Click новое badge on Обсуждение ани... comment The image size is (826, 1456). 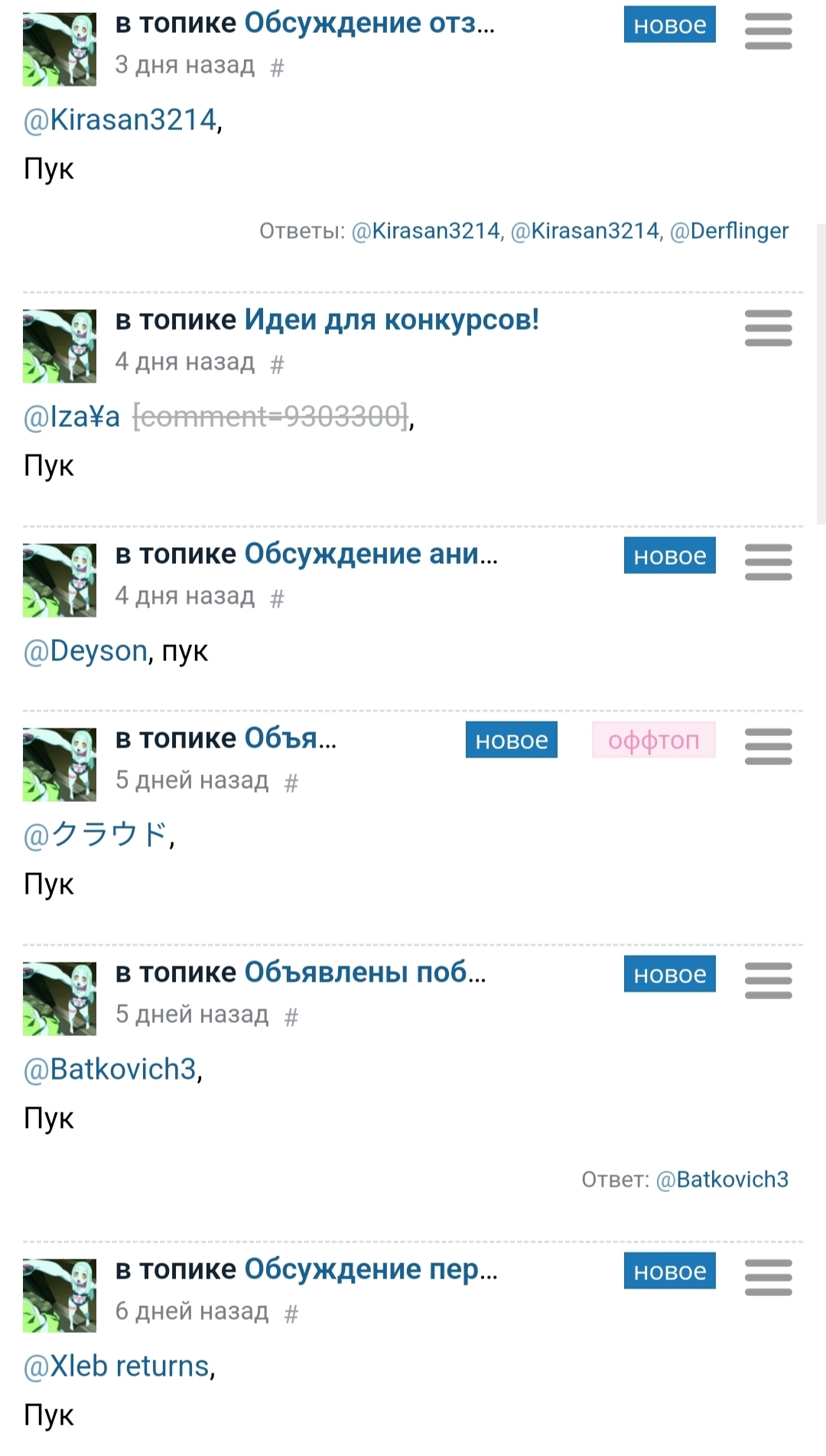tap(669, 555)
